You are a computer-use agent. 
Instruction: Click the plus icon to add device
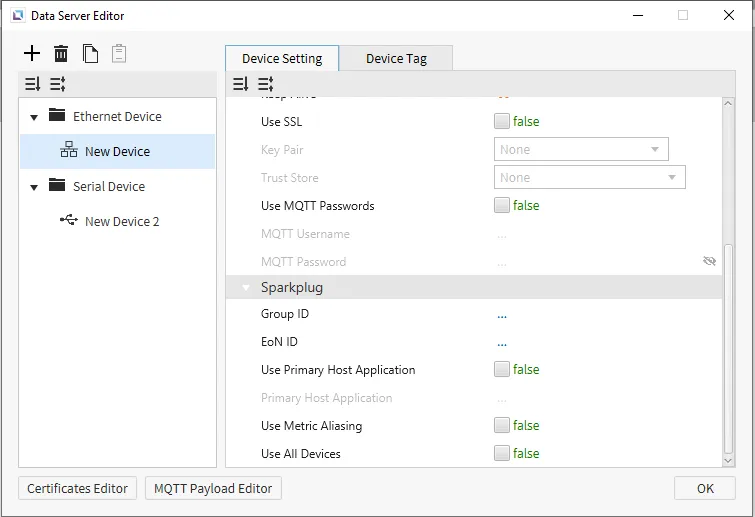(x=33, y=54)
